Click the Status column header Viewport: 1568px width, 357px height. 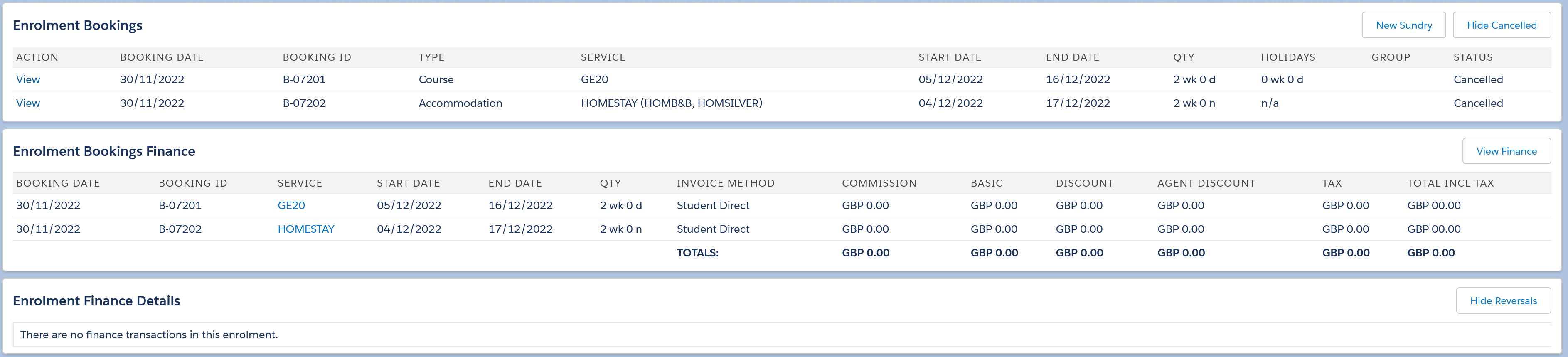click(1472, 57)
